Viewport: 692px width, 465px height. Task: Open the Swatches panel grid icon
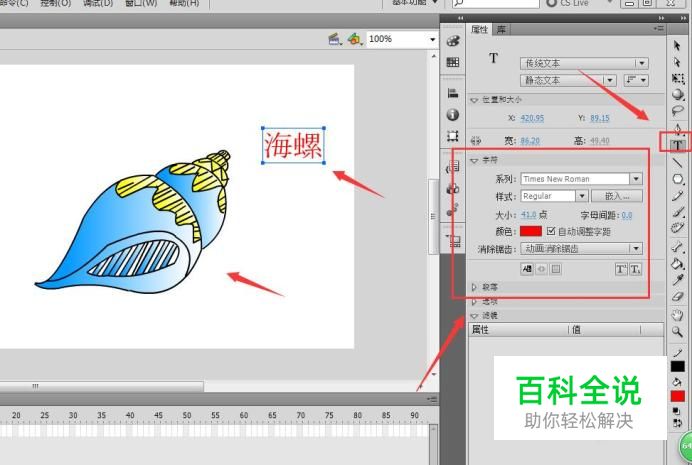tap(453, 62)
